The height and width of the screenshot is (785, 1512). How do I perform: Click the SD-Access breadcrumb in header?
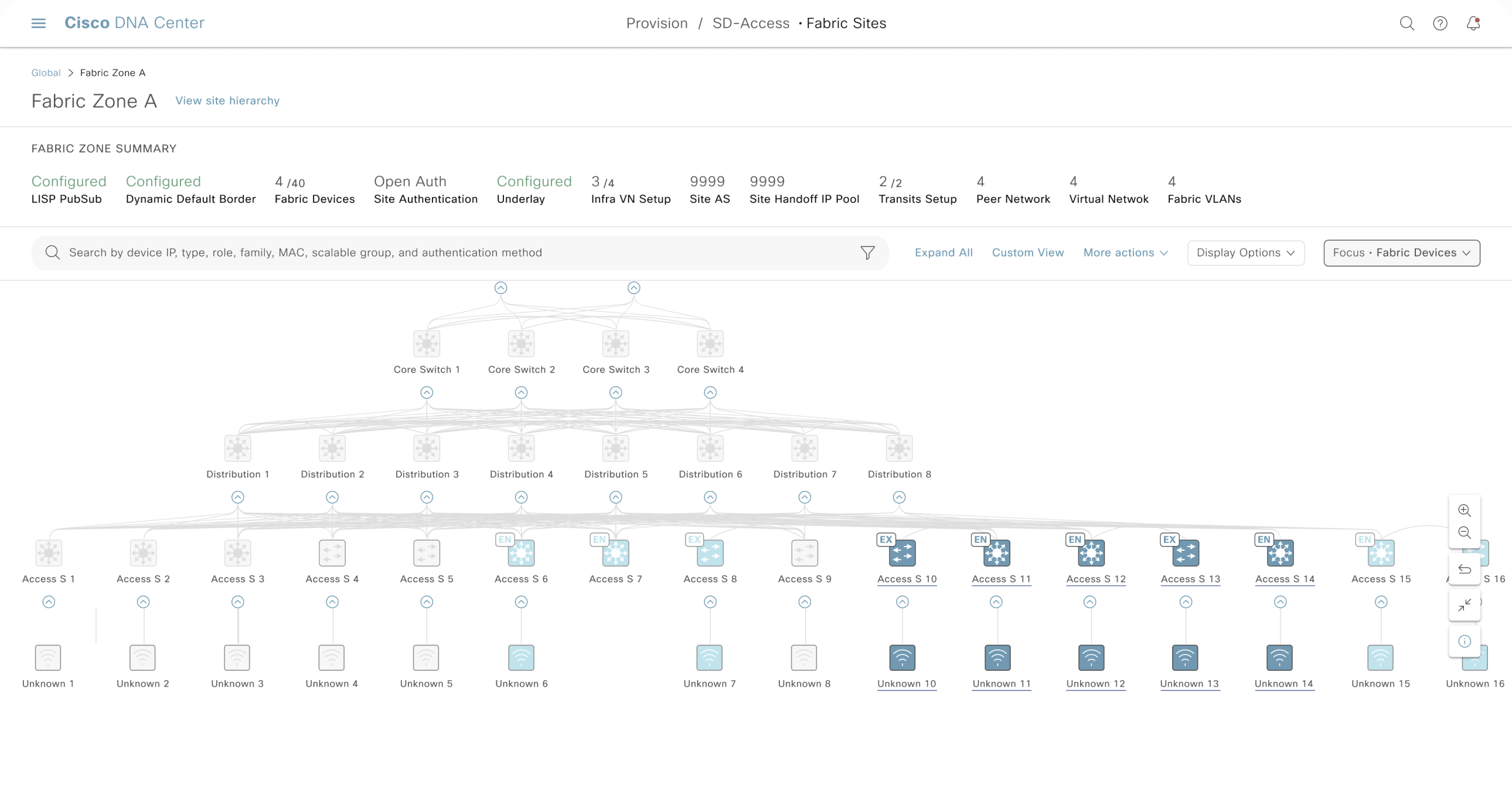[751, 23]
